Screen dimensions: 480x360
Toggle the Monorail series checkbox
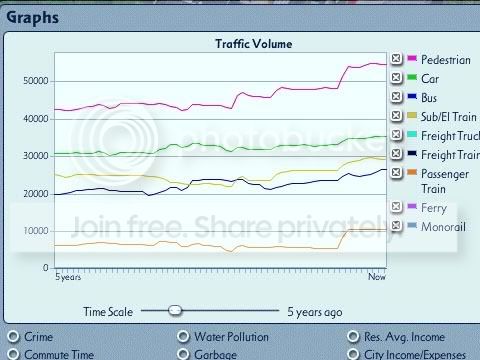pos(396,226)
